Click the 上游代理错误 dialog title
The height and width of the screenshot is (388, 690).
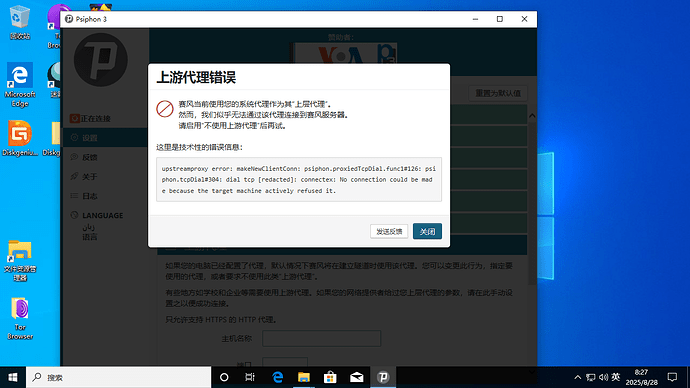tap(196, 77)
